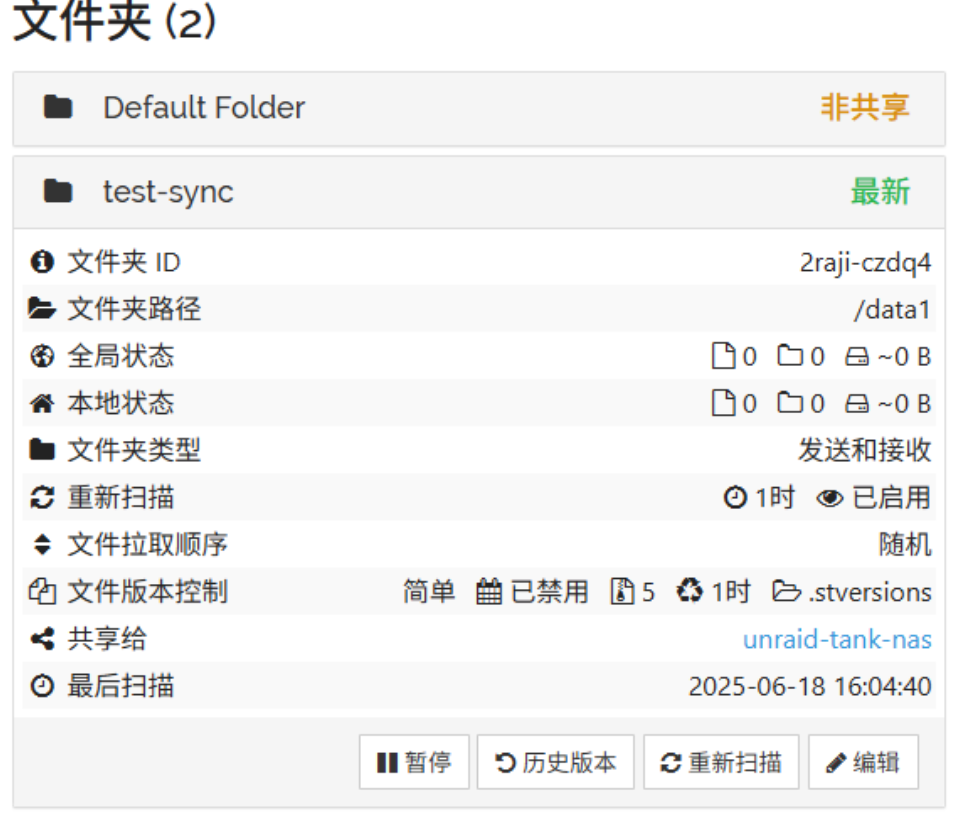Click the share icon next to 共享给
Viewport: 960px width, 819px height.
(41, 639)
